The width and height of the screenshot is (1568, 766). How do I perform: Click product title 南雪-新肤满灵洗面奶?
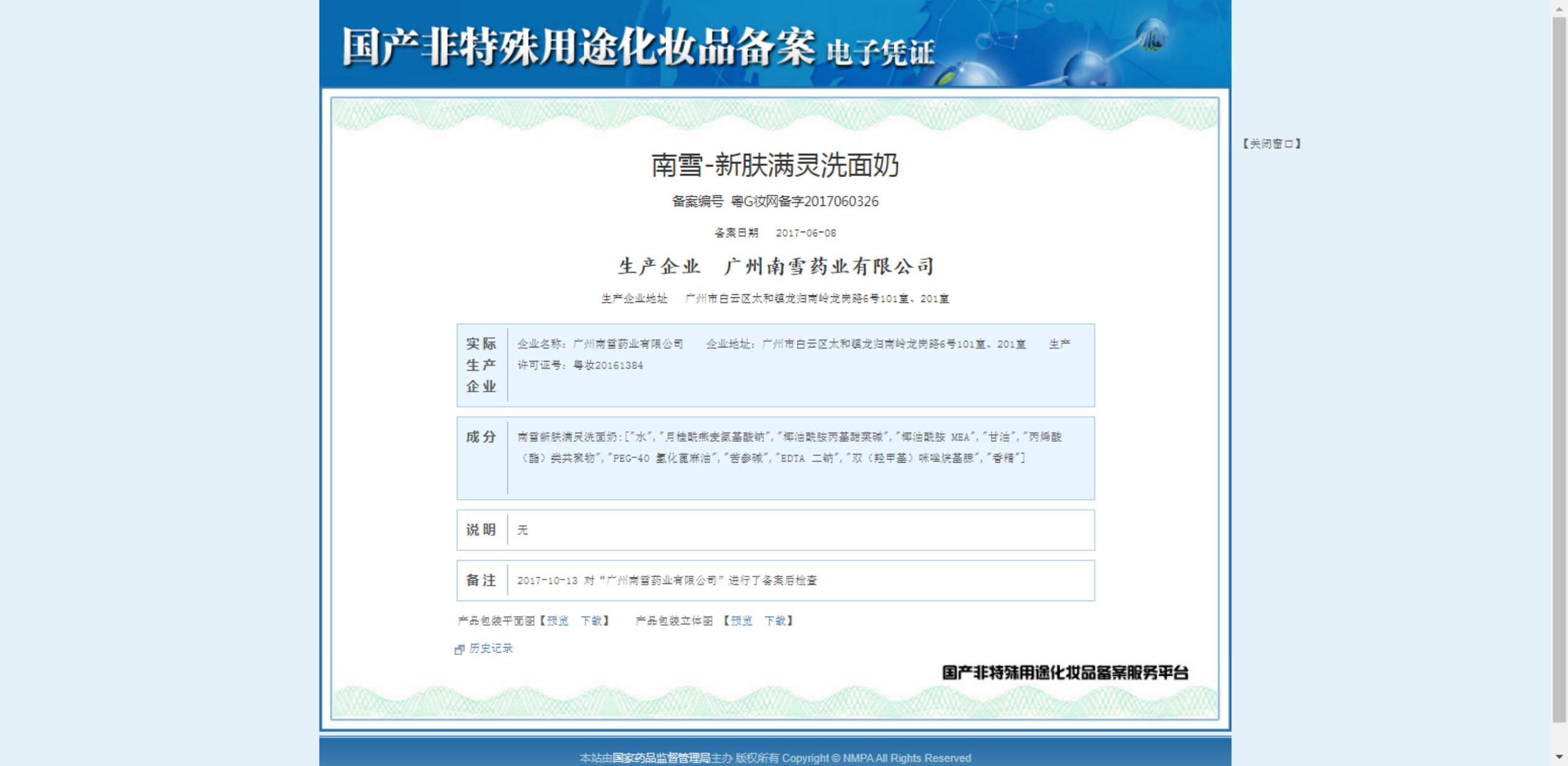pos(775,165)
